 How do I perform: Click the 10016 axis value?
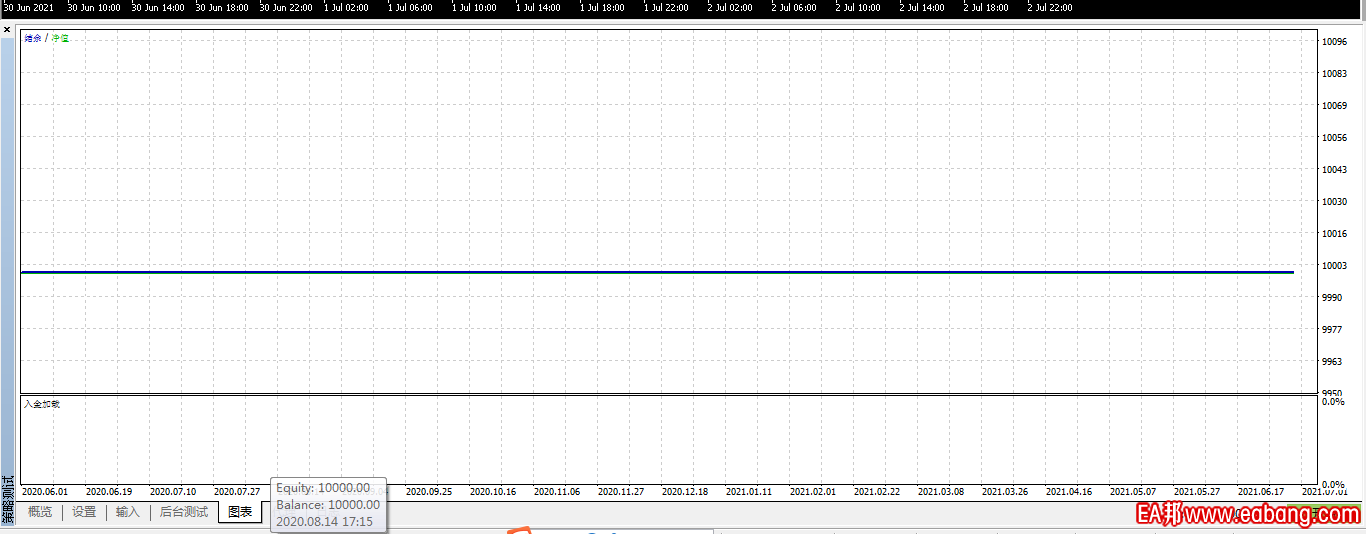coord(1335,234)
